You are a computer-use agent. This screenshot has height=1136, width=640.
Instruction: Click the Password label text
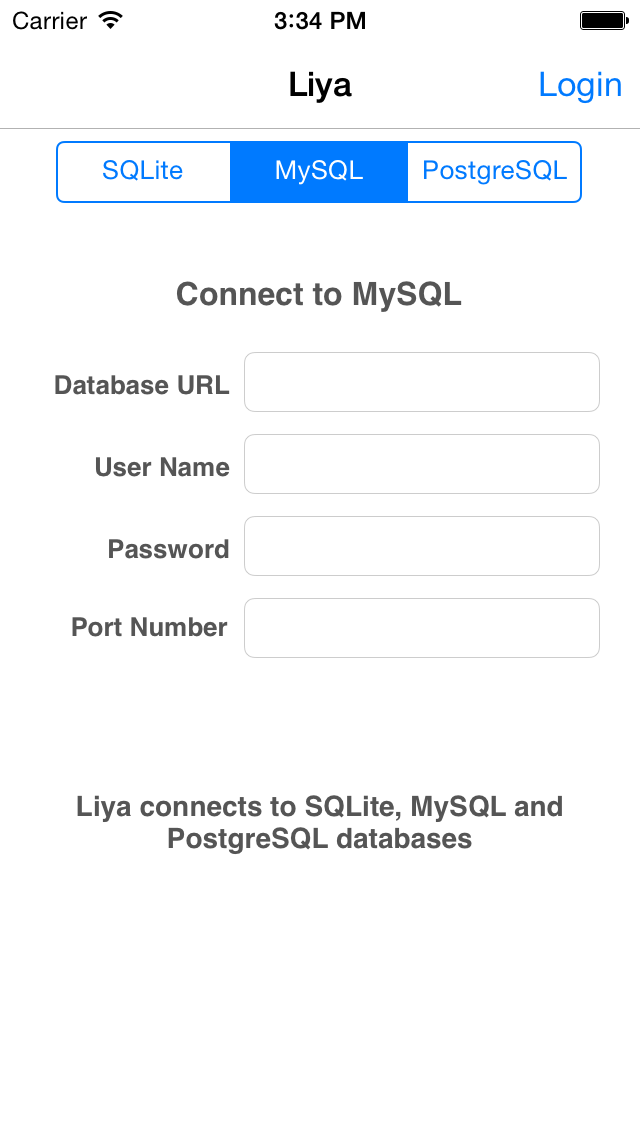point(168,549)
